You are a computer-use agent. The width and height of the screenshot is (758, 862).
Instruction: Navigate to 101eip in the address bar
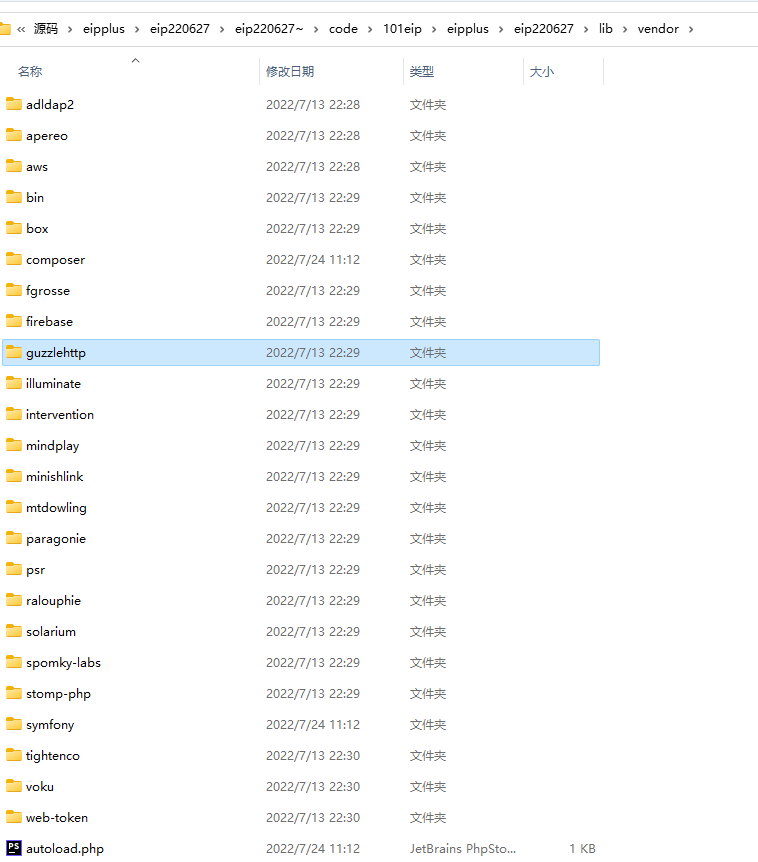pos(402,29)
